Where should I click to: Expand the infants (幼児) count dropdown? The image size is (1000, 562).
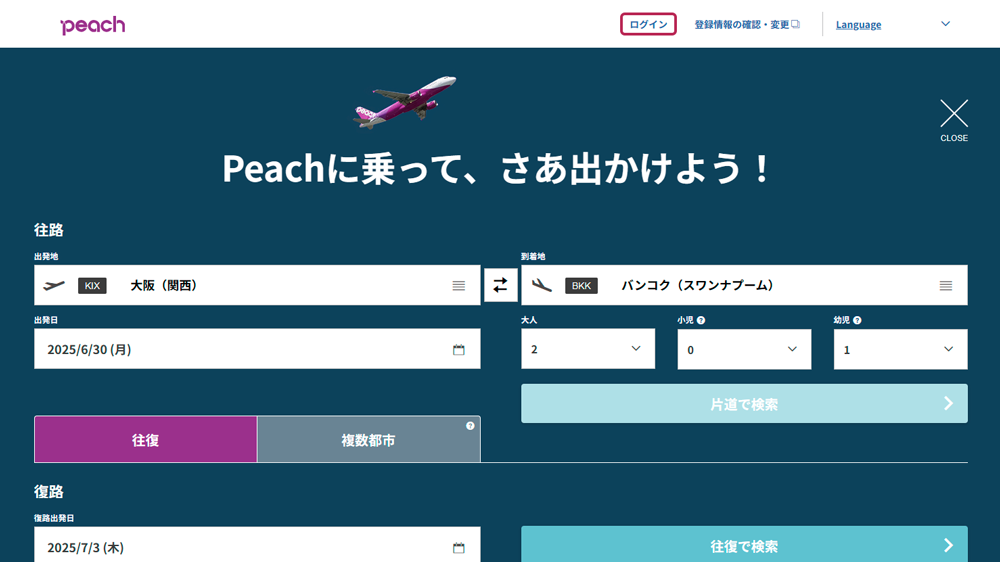click(900, 349)
